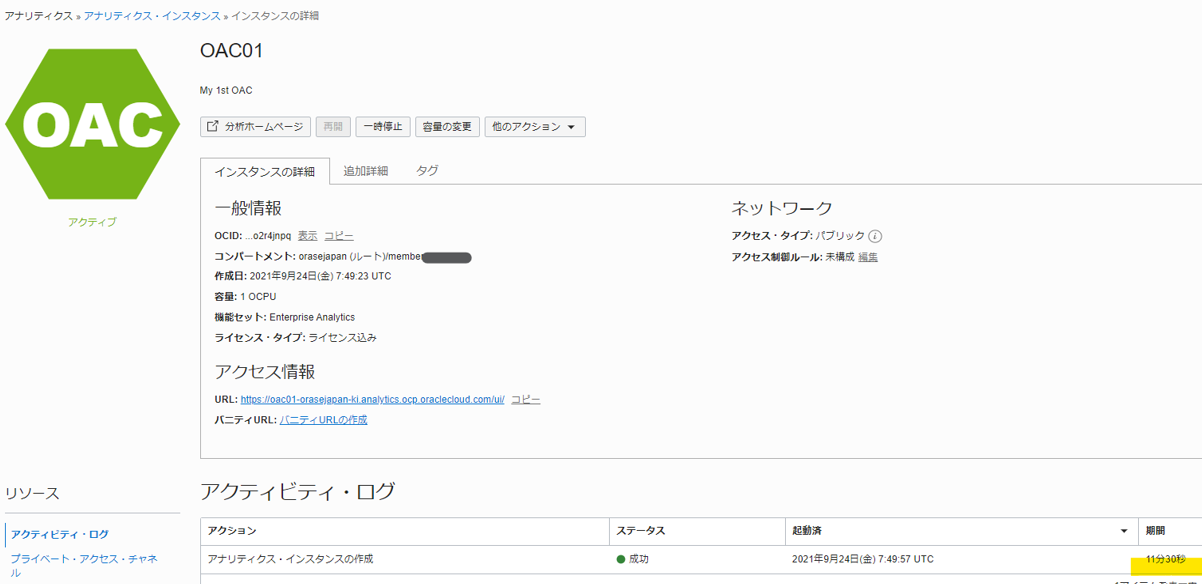Image resolution: width=1202 pixels, height=584 pixels.
Task: Reveal the full OCID via 表示
Action: tap(307, 235)
